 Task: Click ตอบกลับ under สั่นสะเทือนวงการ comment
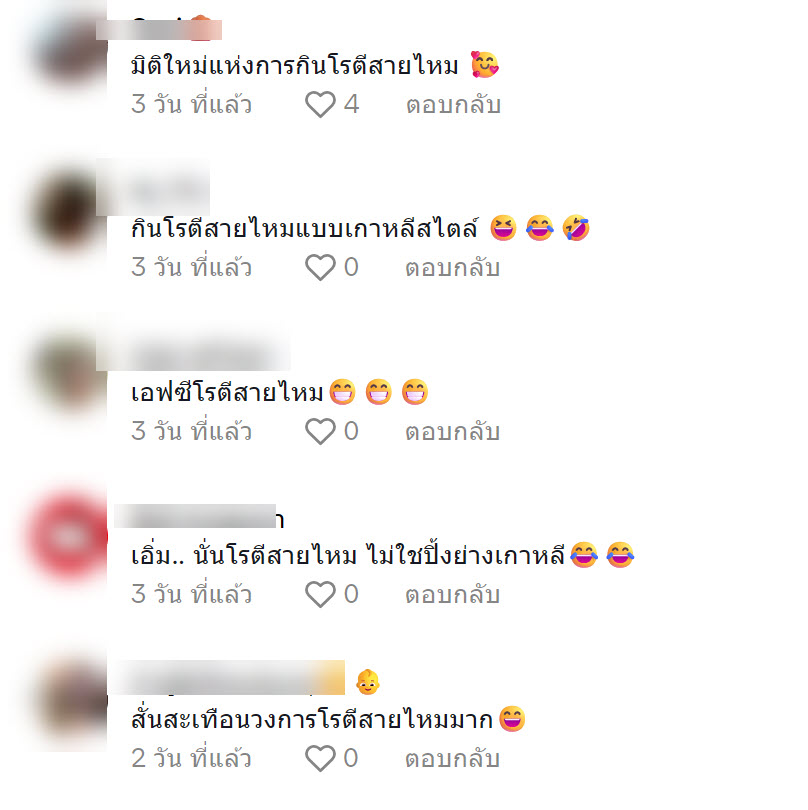[x=453, y=758]
